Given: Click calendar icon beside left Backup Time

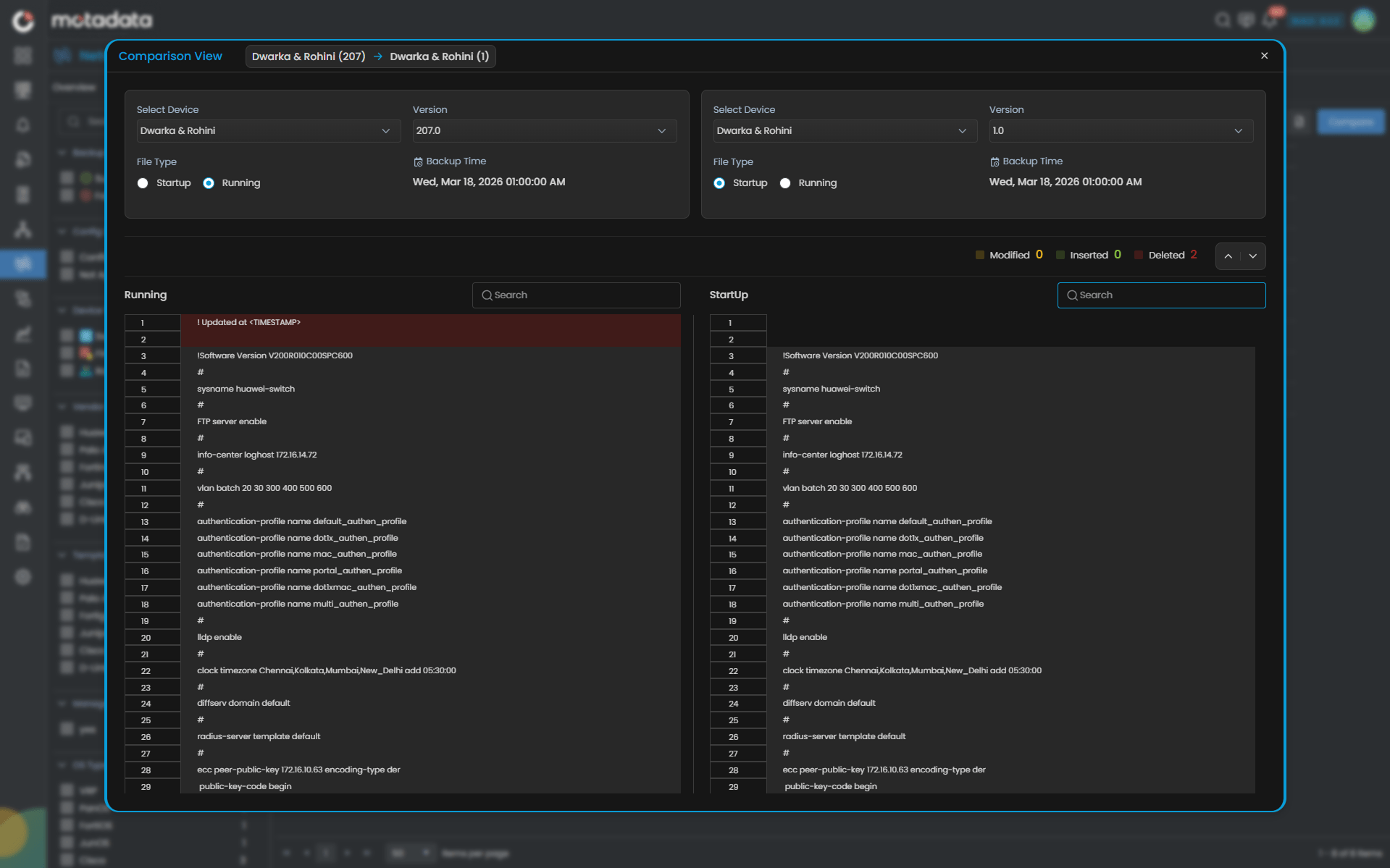Looking at the screenshot, I should (418, 162).
